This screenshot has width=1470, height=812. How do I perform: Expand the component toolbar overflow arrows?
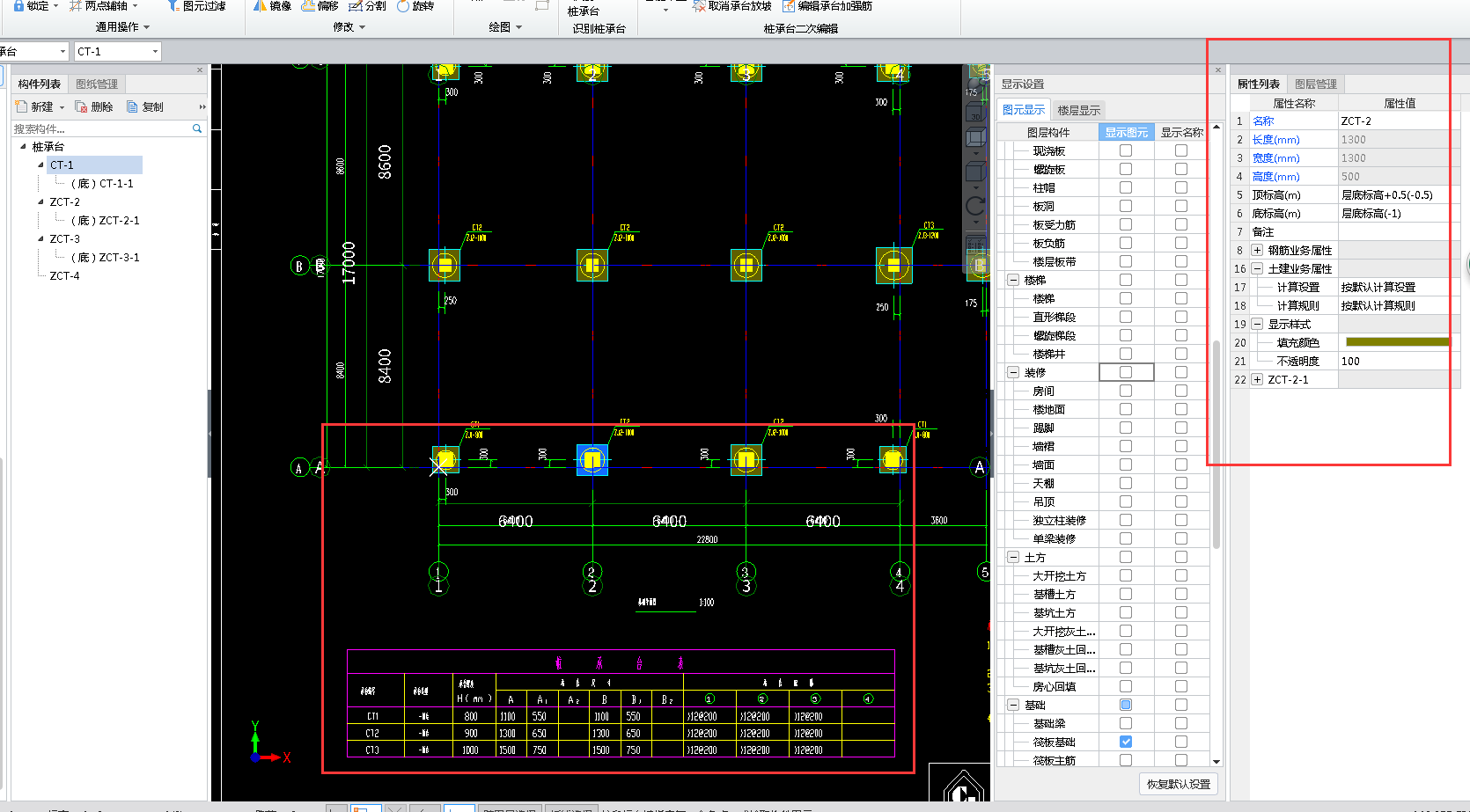click(202, 106)
